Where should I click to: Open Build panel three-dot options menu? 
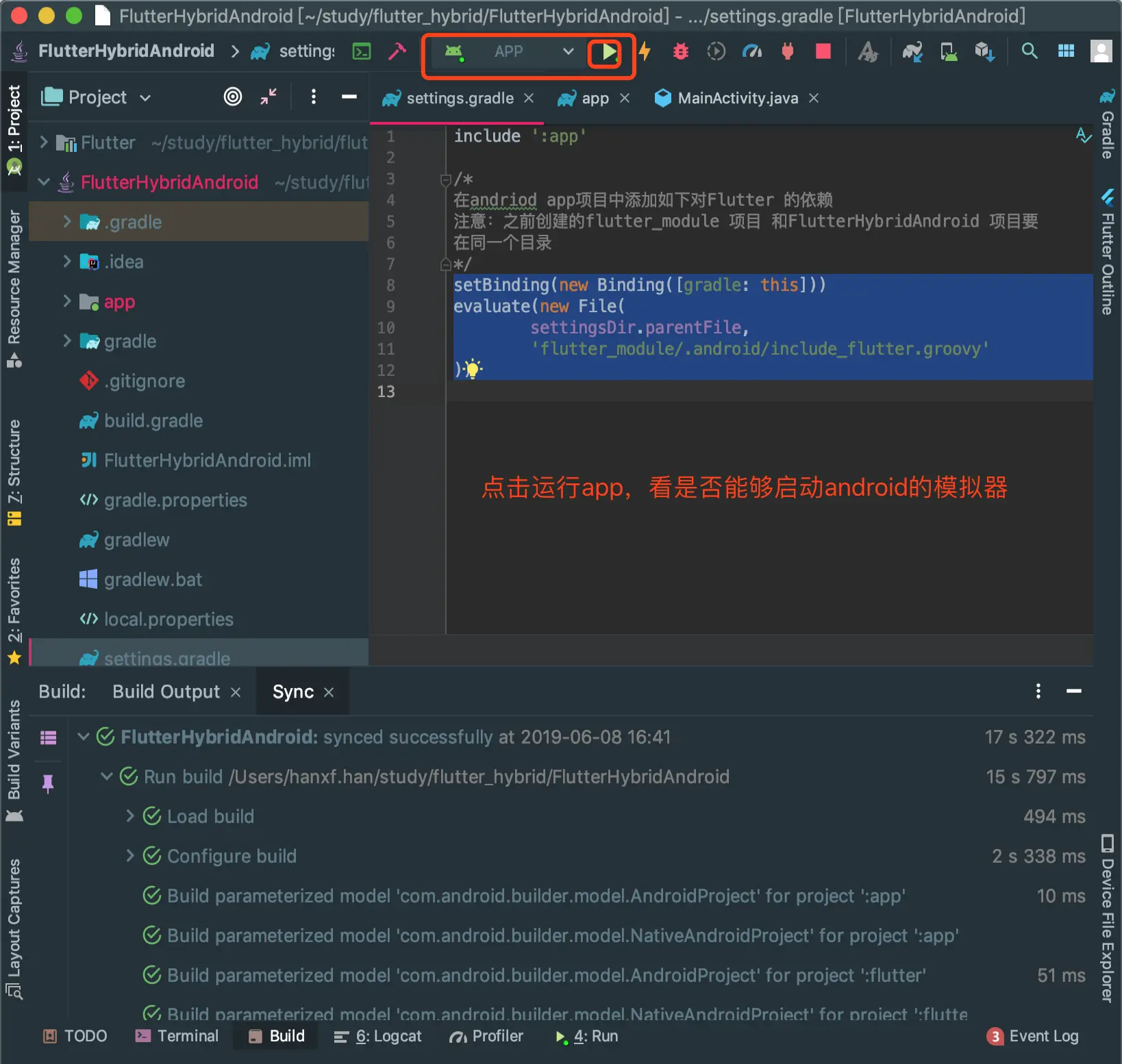click(x=1038, y=692)
